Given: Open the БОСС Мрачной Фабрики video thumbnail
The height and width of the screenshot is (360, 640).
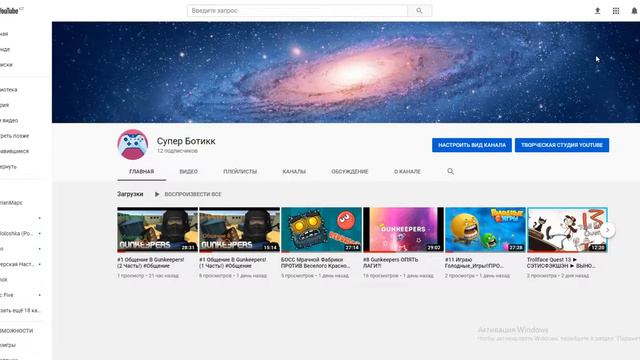Looking at the screenshot, I should [321, 229].
